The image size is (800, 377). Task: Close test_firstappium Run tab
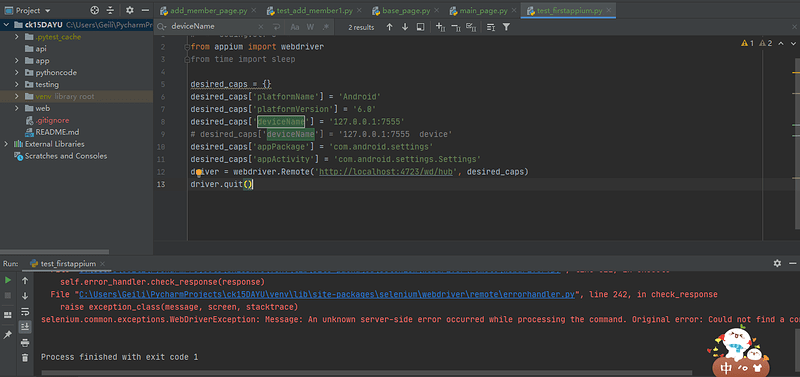pyautogui.click(x=102, y=264)
